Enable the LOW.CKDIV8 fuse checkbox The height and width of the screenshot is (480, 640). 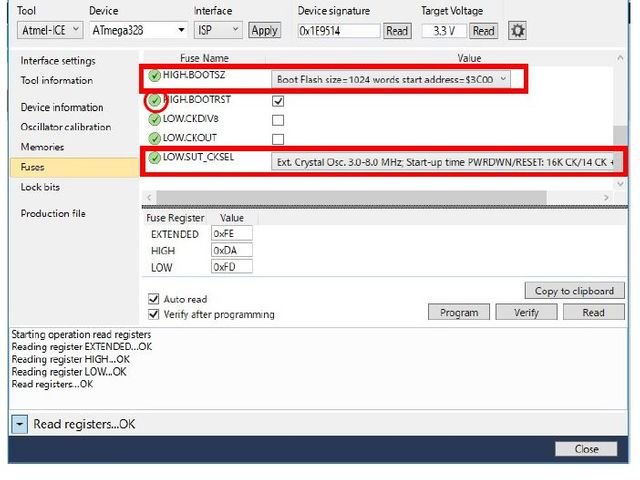pos(278,120)
